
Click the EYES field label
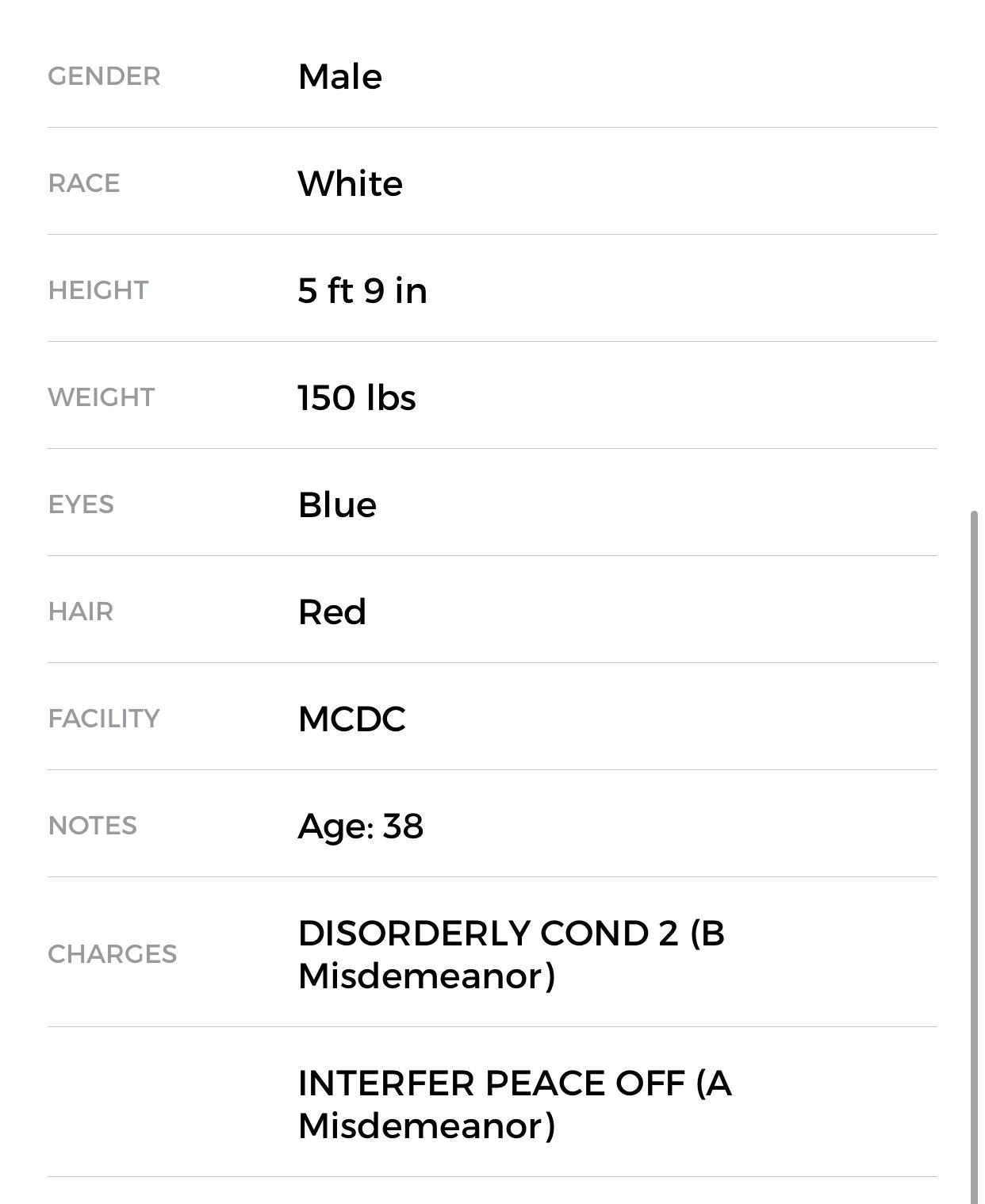(x=81, y=505)
